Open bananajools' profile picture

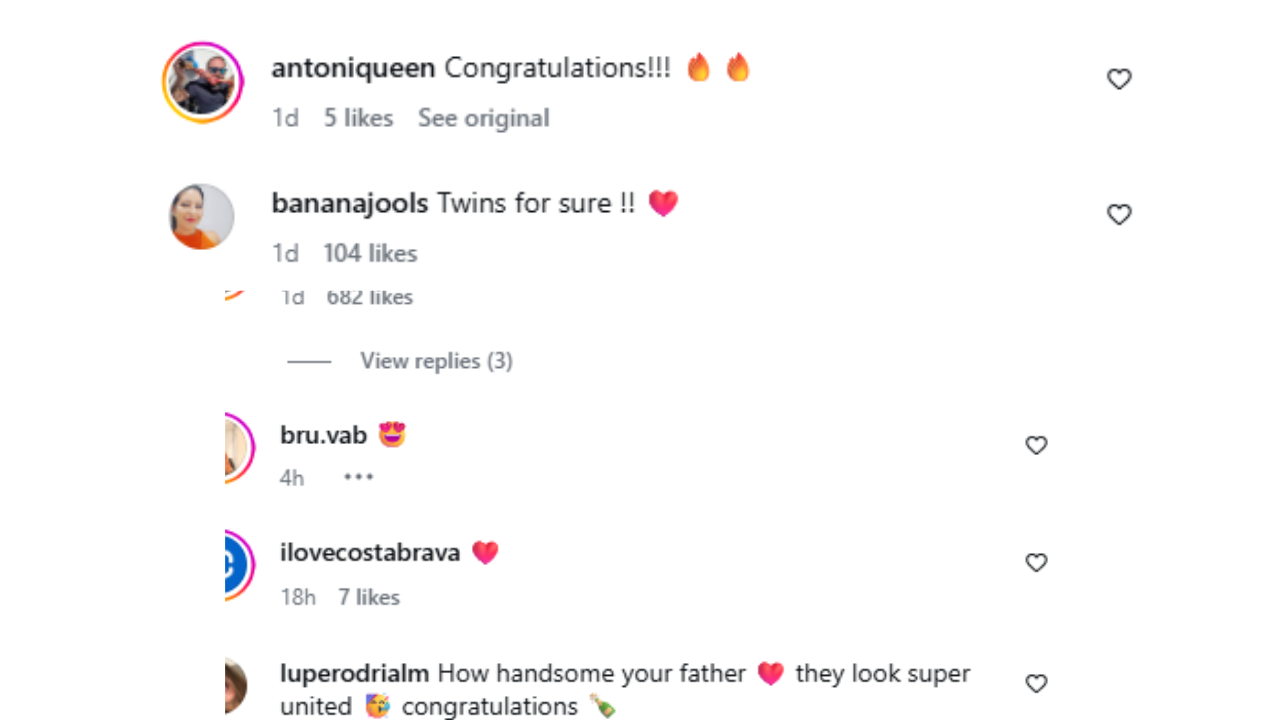click(x=202, y=216)
